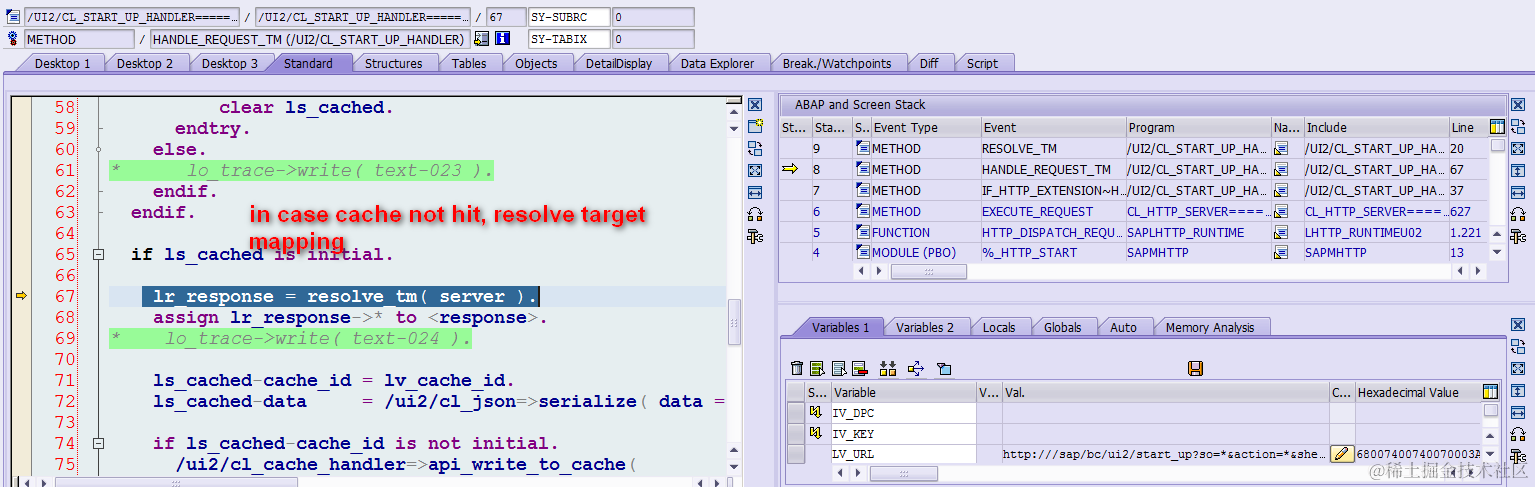Click blue arrows icon in Variables toolbar
Viewport: 1535px width, 487px height.
[915, 369]
